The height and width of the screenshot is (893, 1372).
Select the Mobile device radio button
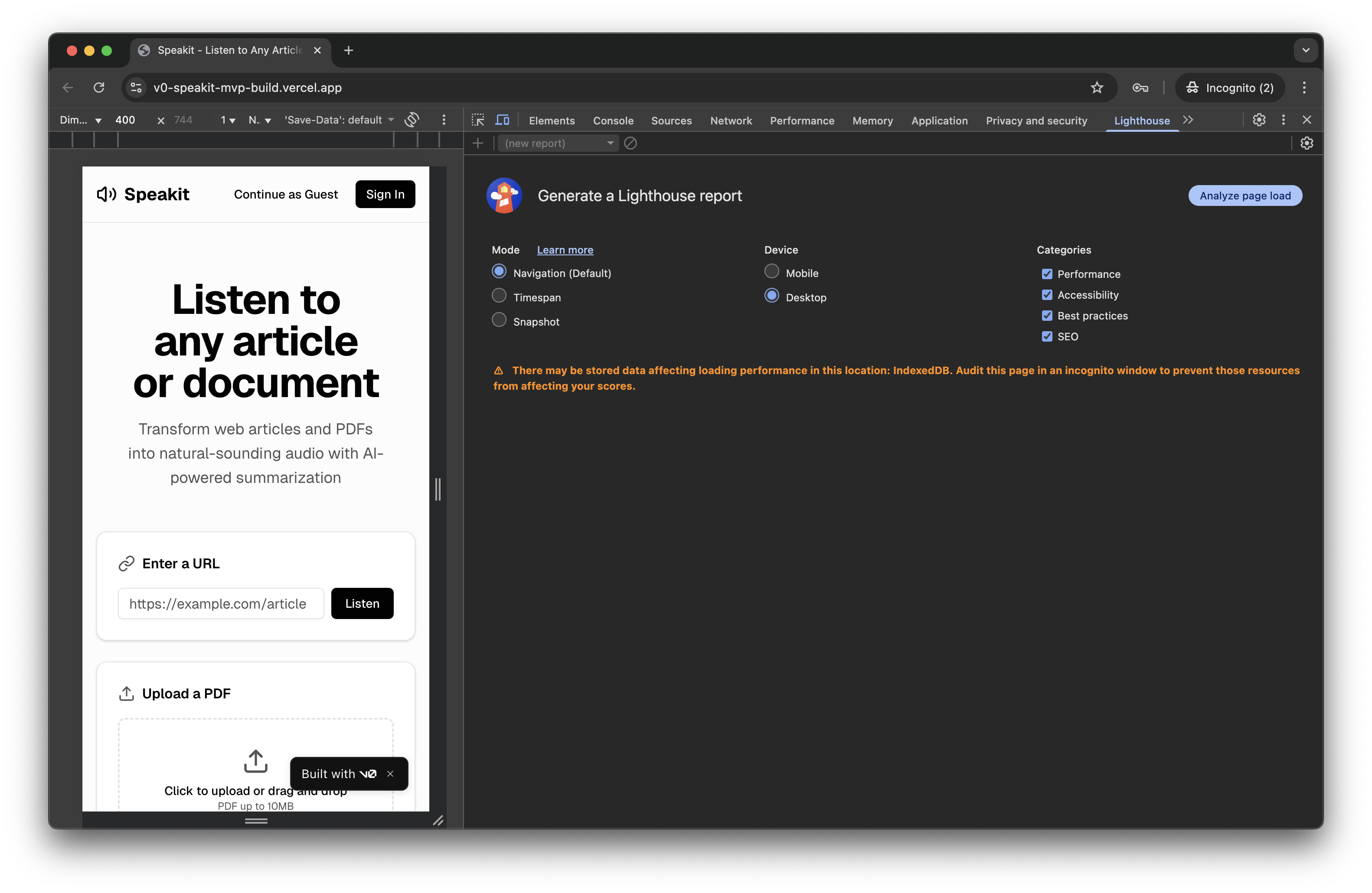pos(771,271)
